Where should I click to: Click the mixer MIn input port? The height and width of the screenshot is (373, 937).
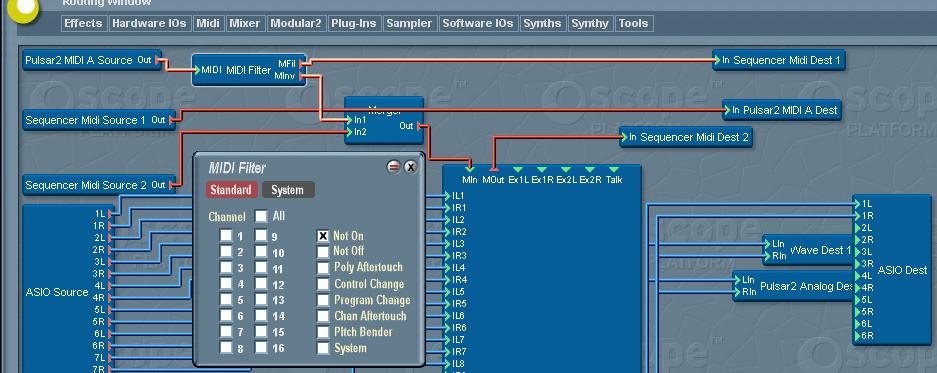pyautogui.click(x=469, y=169)
